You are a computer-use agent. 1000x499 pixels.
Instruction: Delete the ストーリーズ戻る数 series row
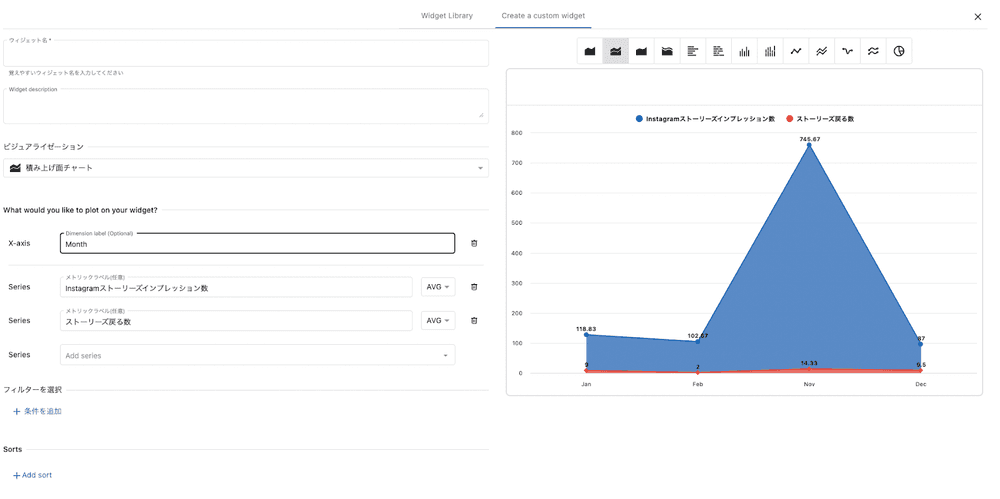point(474,321)
